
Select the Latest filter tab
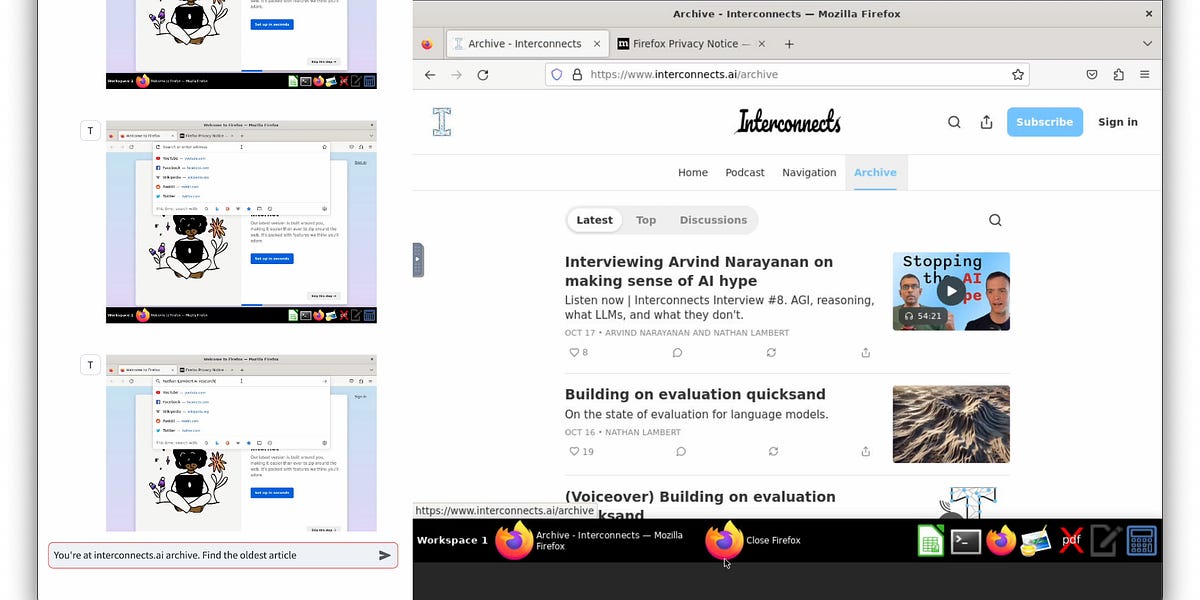click(x=595, y=220)
